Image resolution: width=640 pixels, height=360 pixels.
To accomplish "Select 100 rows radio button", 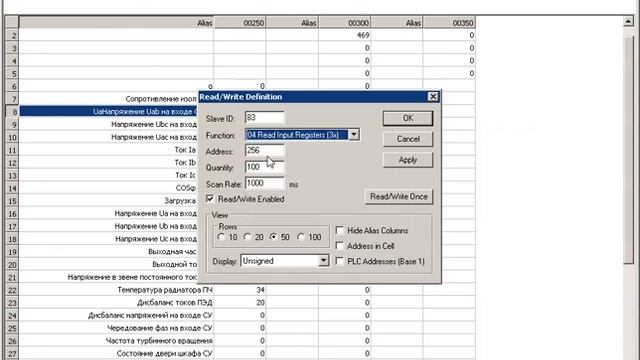I will 301,237.
